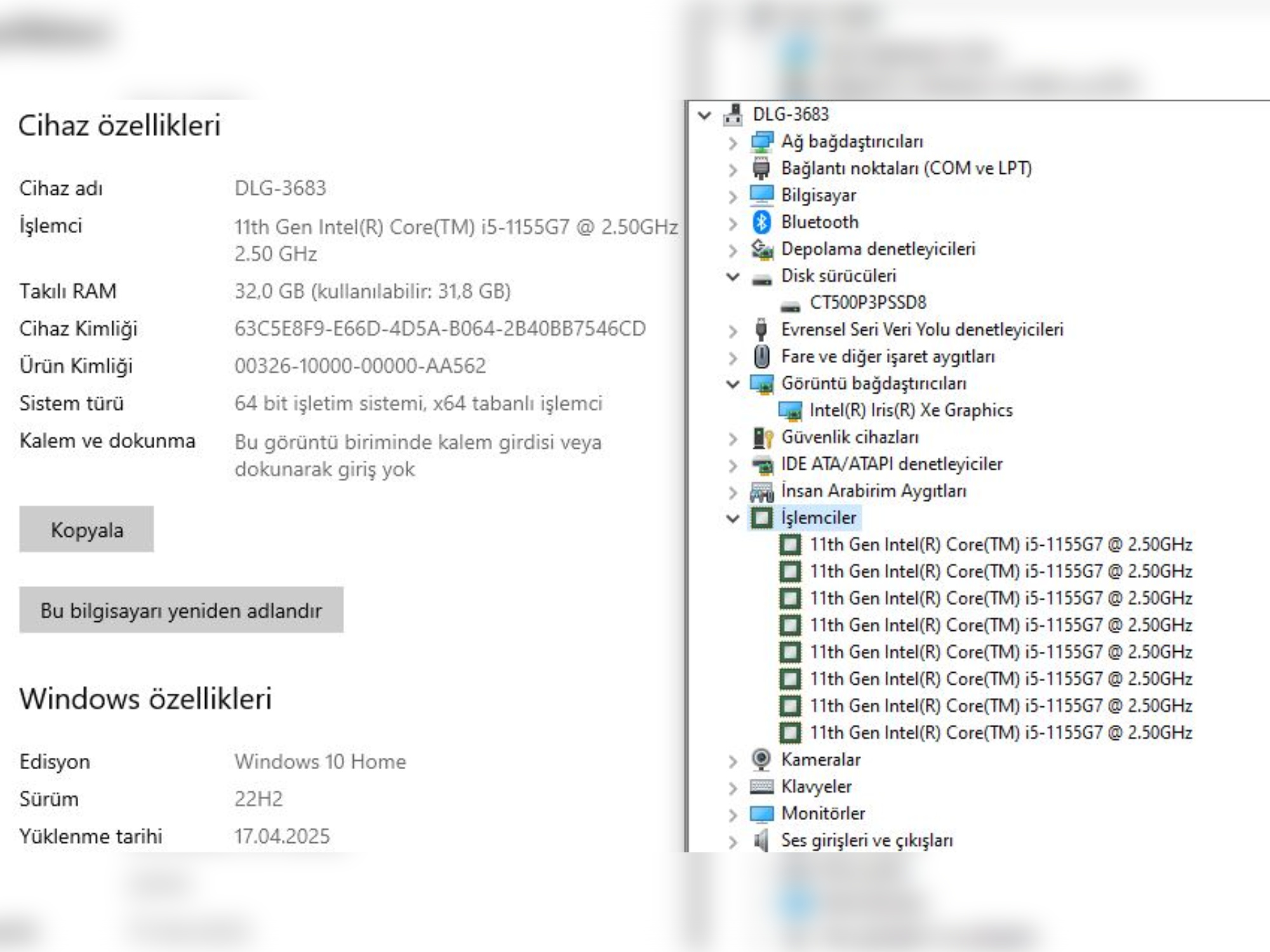Expand the Monitörler chevron

tap(733, 814)
